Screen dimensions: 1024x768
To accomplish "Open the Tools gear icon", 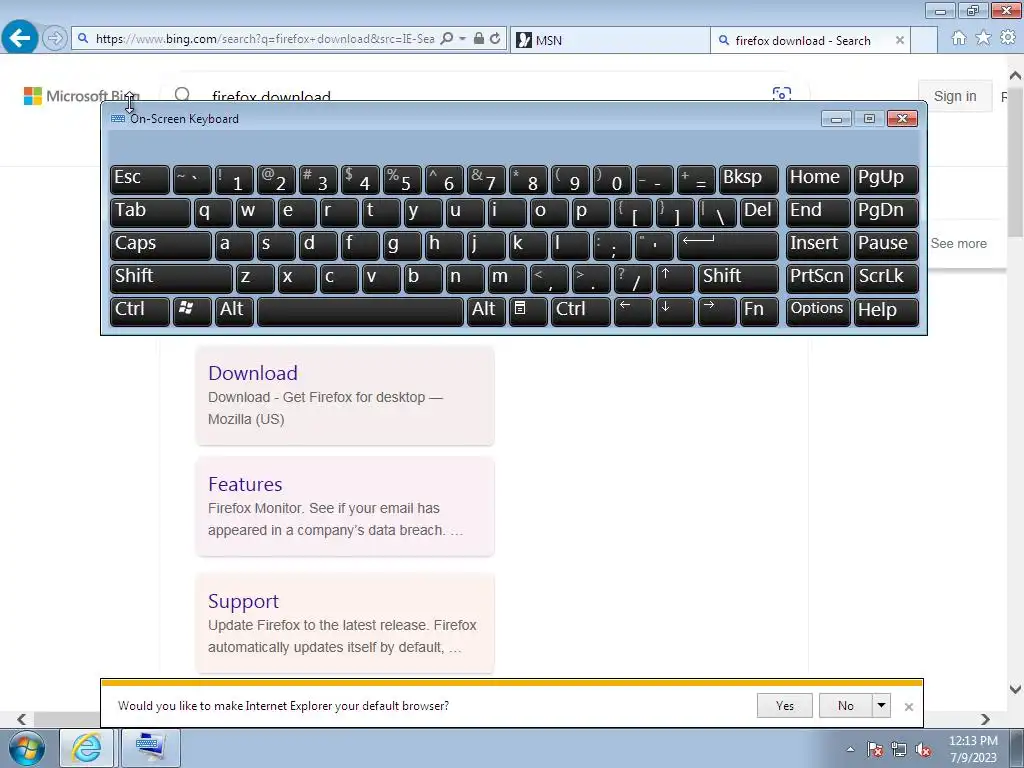I will tap(1008, 38).
